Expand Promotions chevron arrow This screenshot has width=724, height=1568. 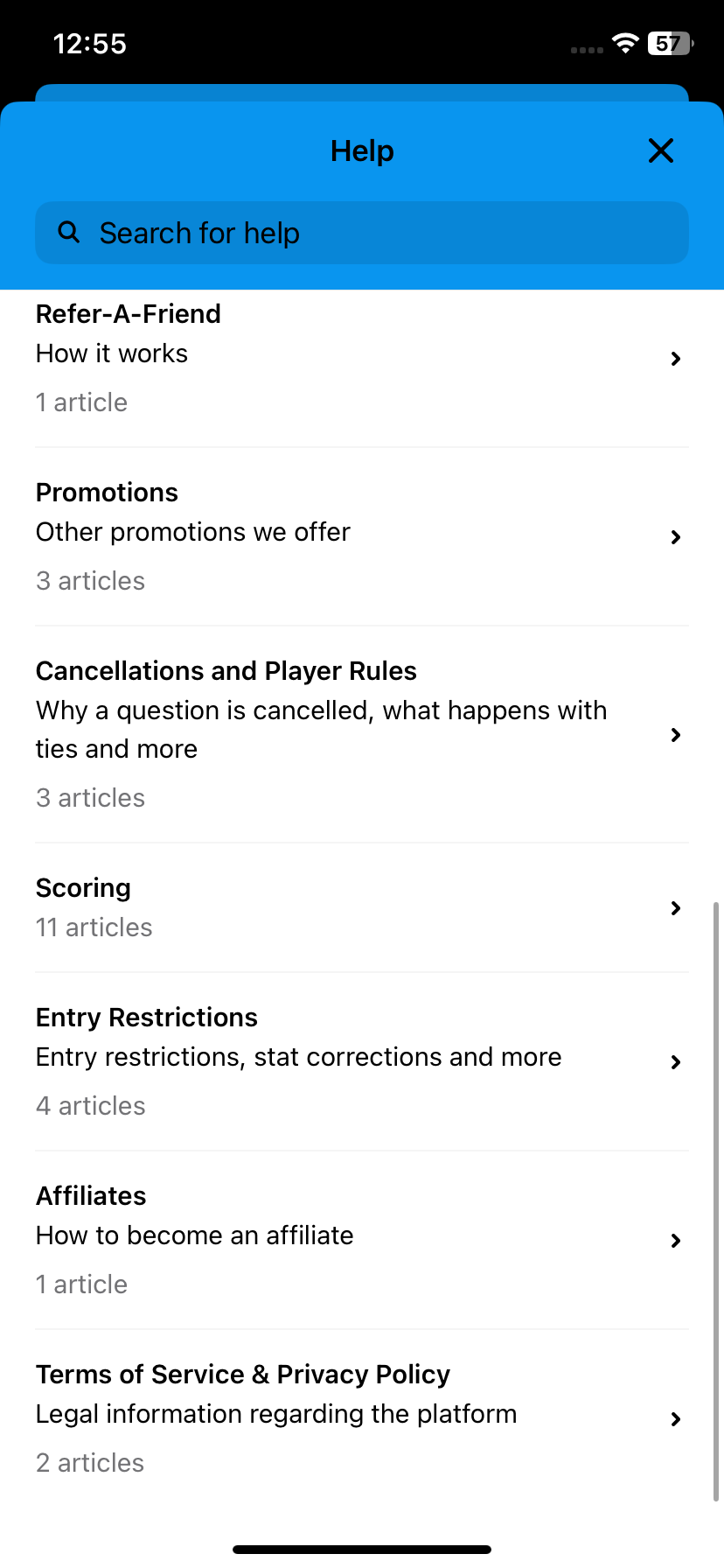pyautogui.click(x=675, y=537)
